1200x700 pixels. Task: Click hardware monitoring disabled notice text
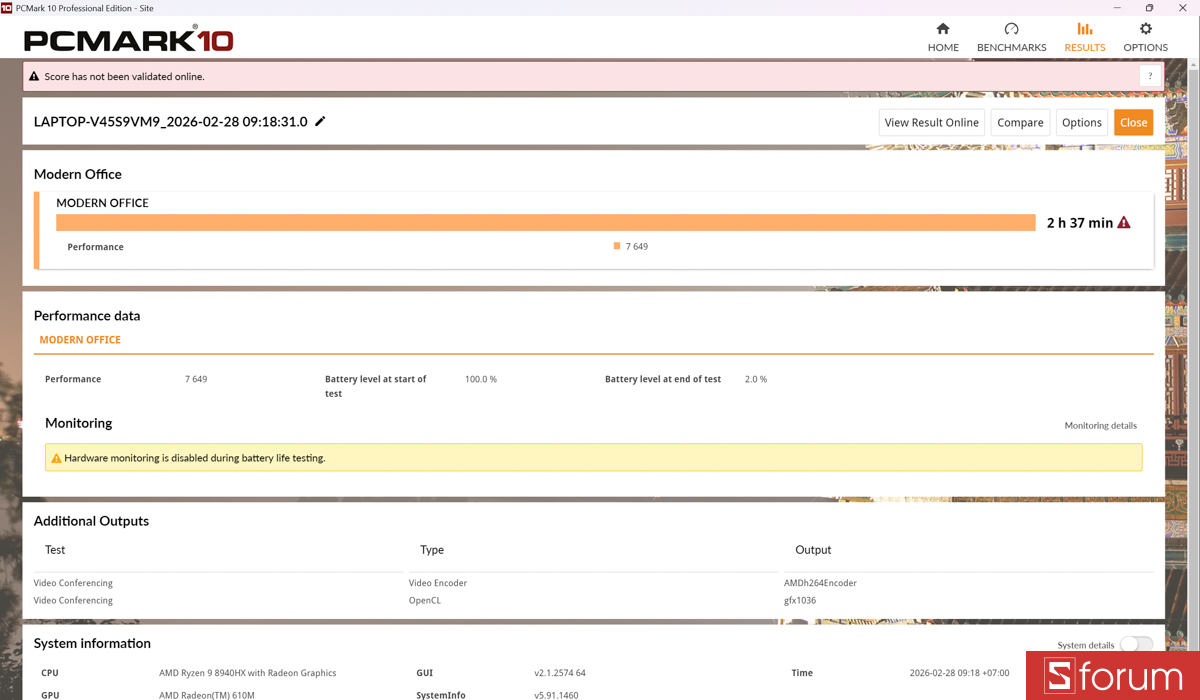click(x=195, y=458)
